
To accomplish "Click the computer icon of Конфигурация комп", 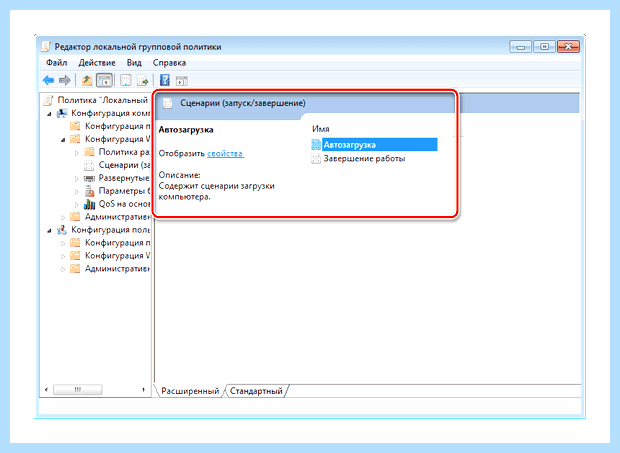I will 62,113.
